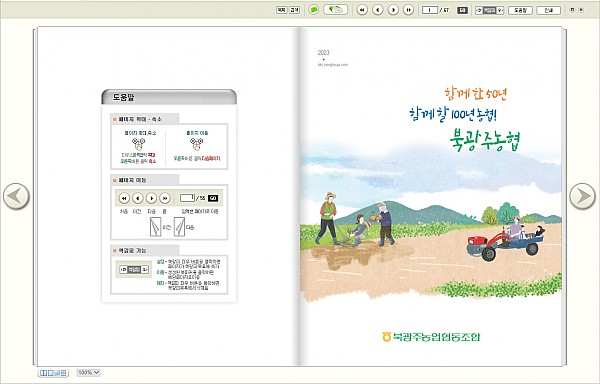Click the 인쇄 print button
600x384 pixels.
pyautogui.click(x=549, y=10)
